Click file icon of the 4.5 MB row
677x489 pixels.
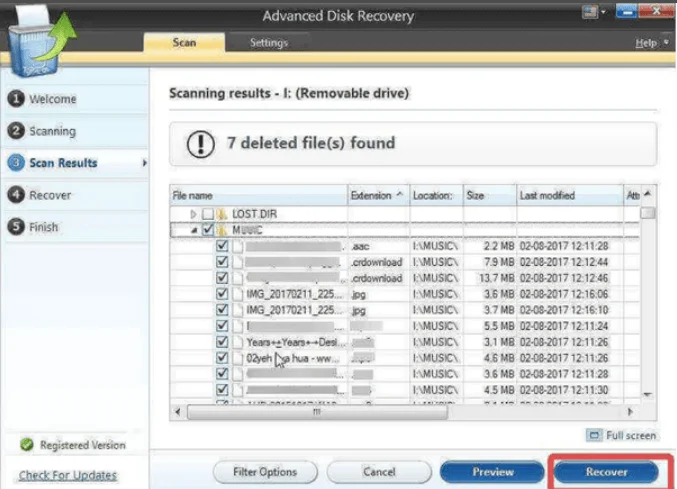pyautogui.click(x=238, y=390)
